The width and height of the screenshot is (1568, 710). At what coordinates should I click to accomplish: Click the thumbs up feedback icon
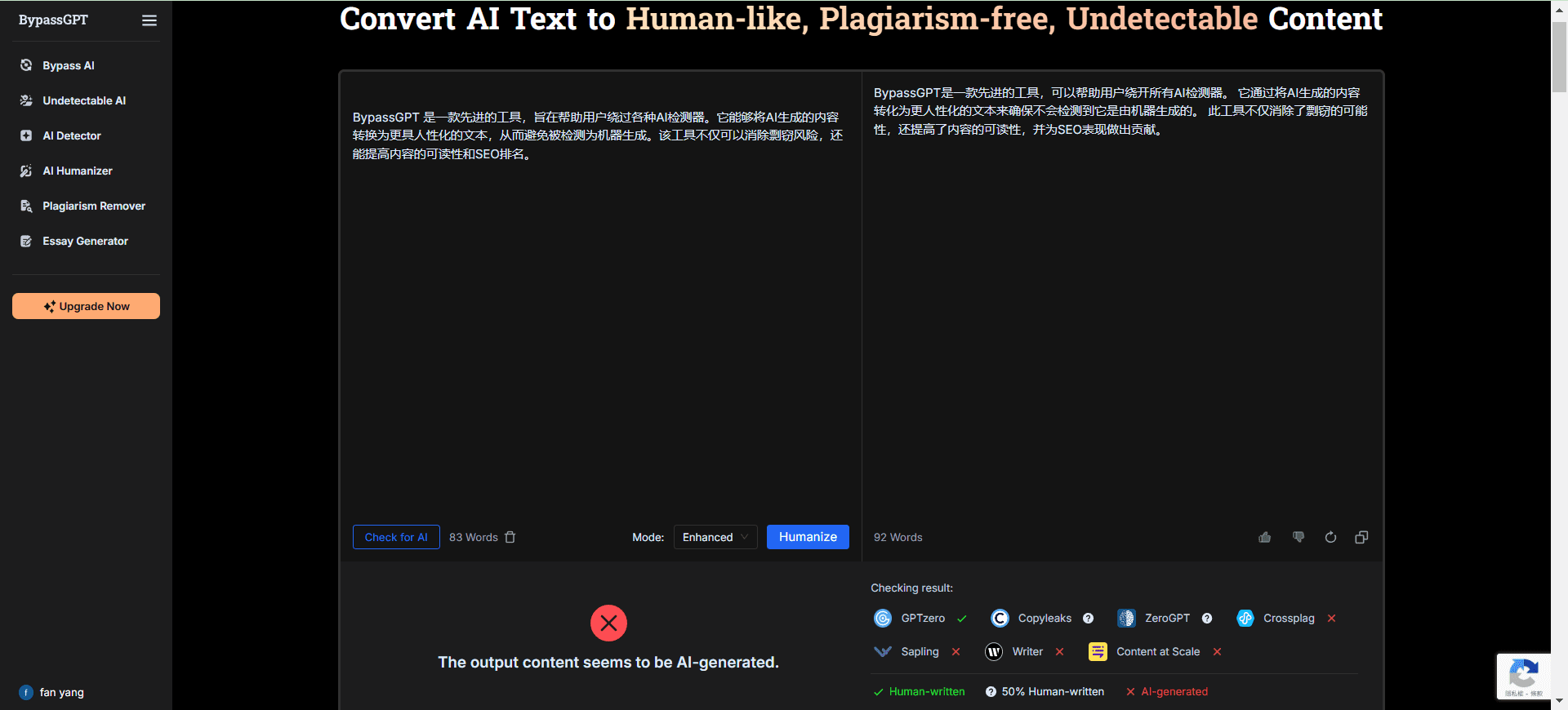pos(1264,537)
